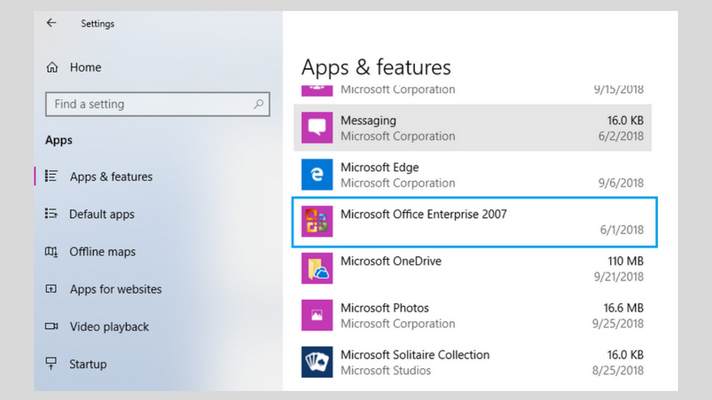Select the Microsoft OneDrive app name

[391, 261]
